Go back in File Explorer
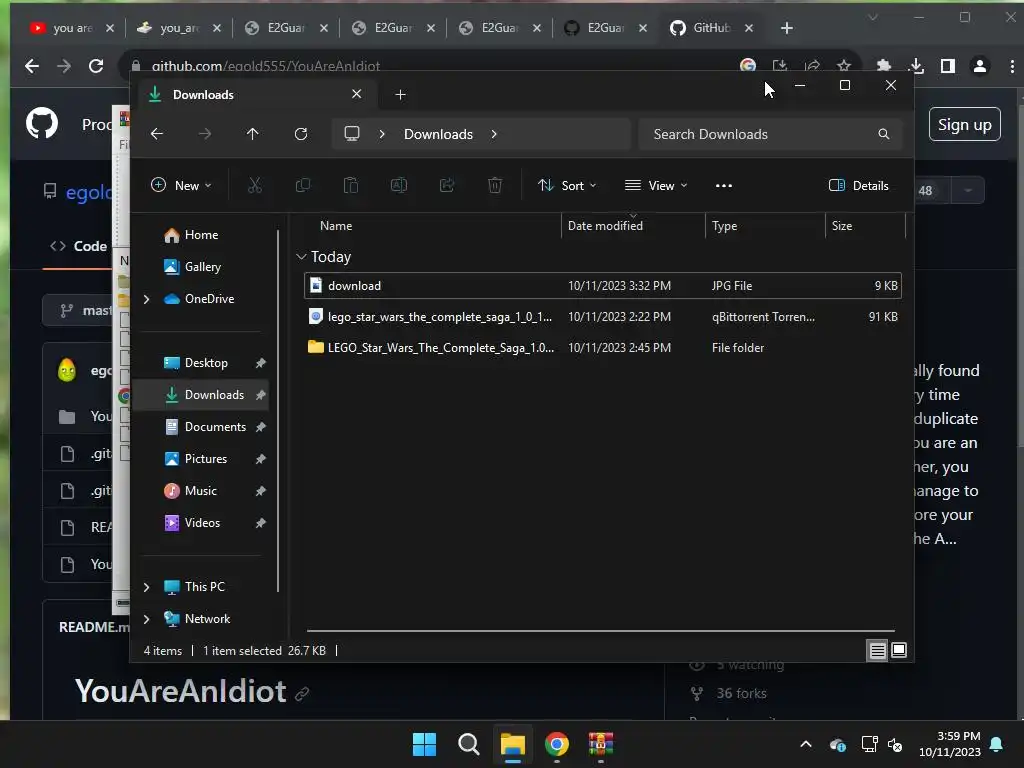 (x=157, y=134)
